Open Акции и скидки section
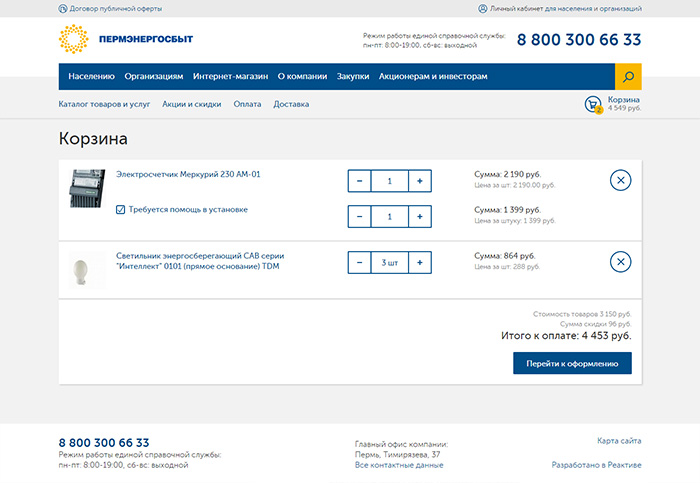The image size is (700, 483). point(191,104)
